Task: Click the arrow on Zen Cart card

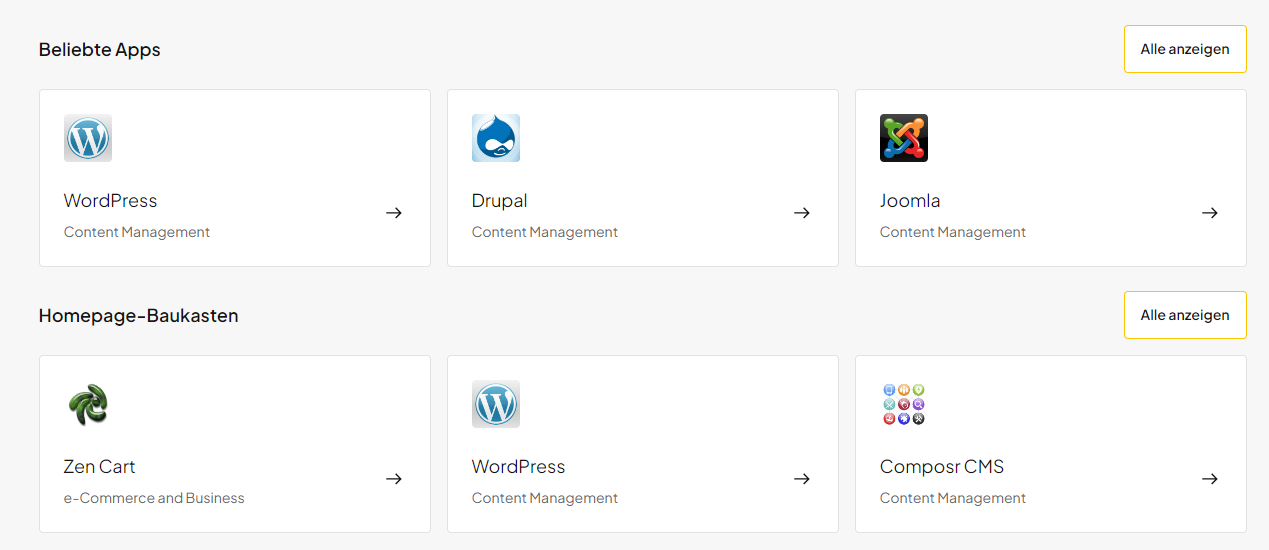Action: 394,479
